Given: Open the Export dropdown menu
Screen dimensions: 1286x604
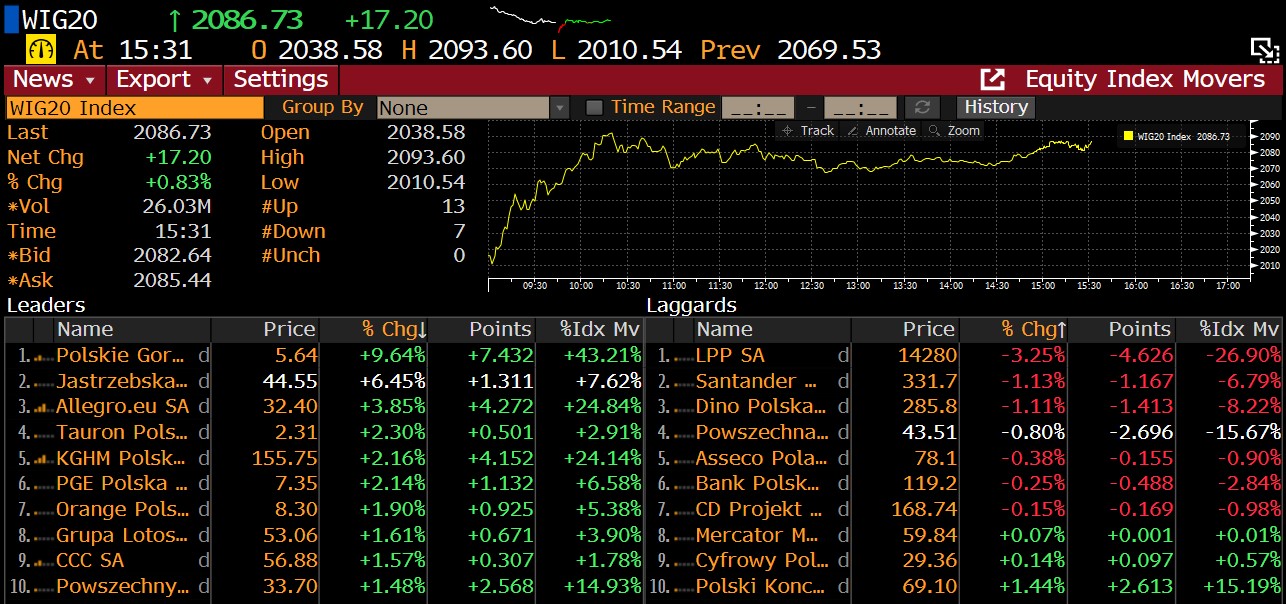Looking at the screenshot, I should 165,79.
